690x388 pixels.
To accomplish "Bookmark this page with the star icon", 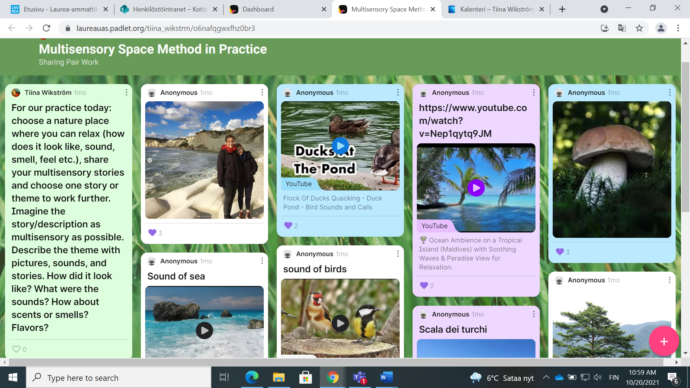I will pyautogui.click(x=639, y=28).
